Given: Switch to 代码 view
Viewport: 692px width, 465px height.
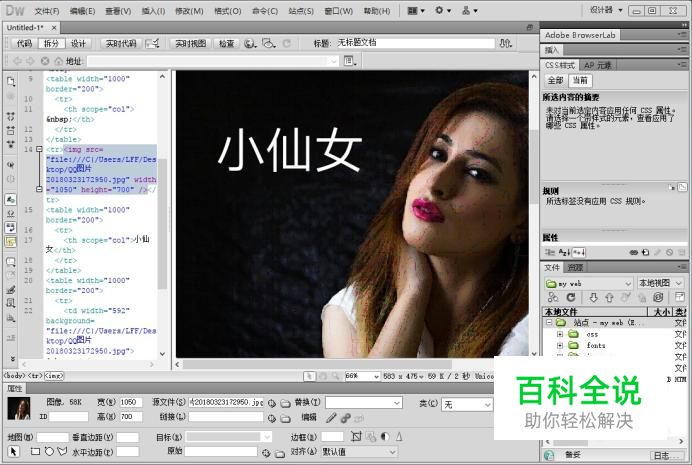Looking at the screenshot, I should pyautogui.click(x=24, y=43).
